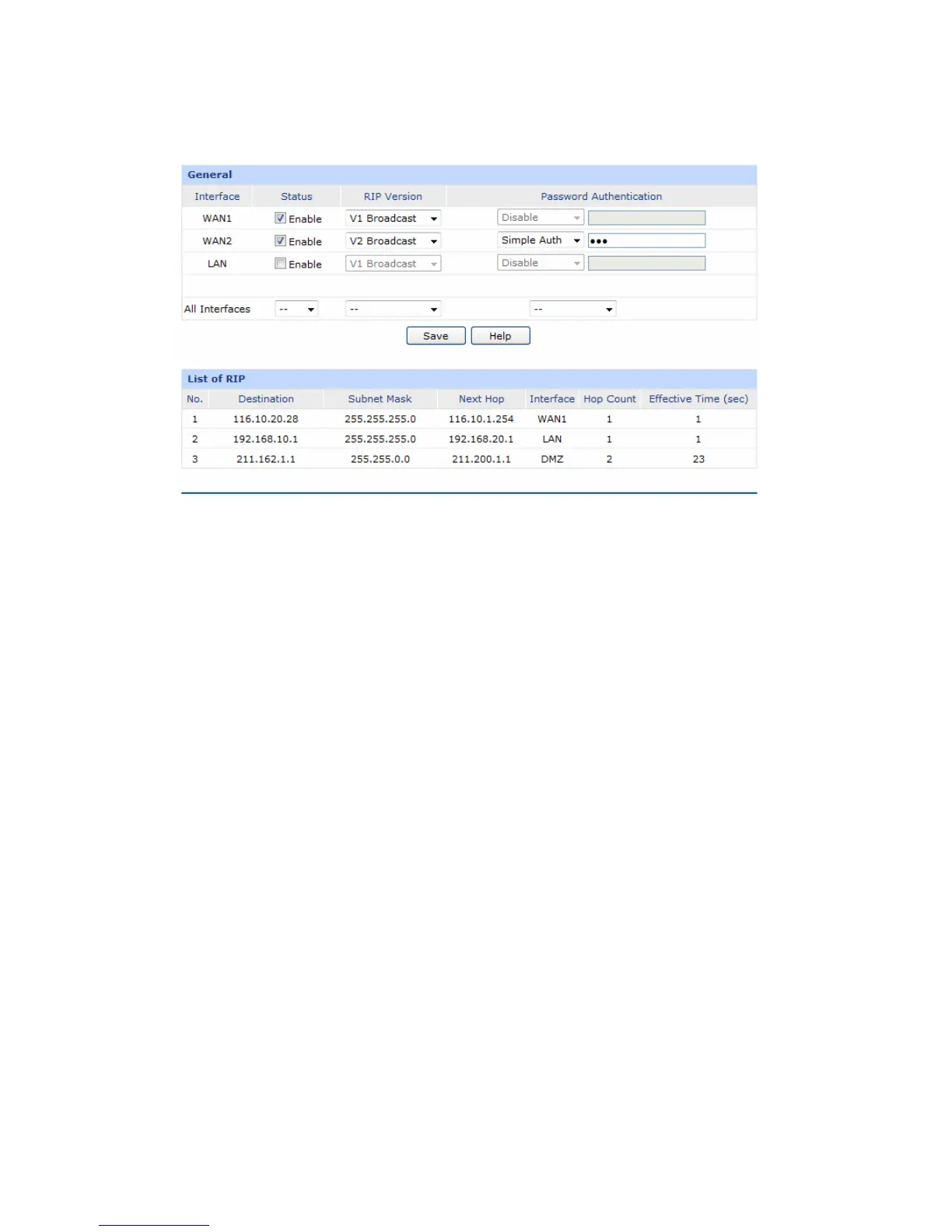This screenshot has height=1232, width=952.
Task: Select destination 192.168.10.1 cell
Action: (x=266, y=439)
